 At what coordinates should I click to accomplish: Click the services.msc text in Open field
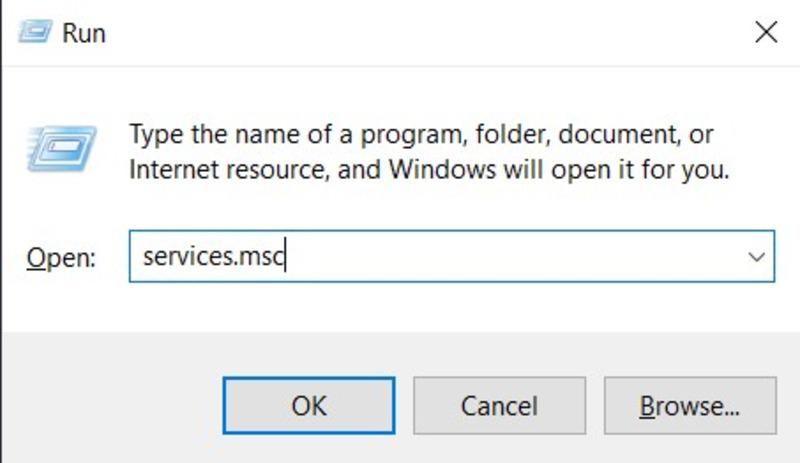(214, 257)
